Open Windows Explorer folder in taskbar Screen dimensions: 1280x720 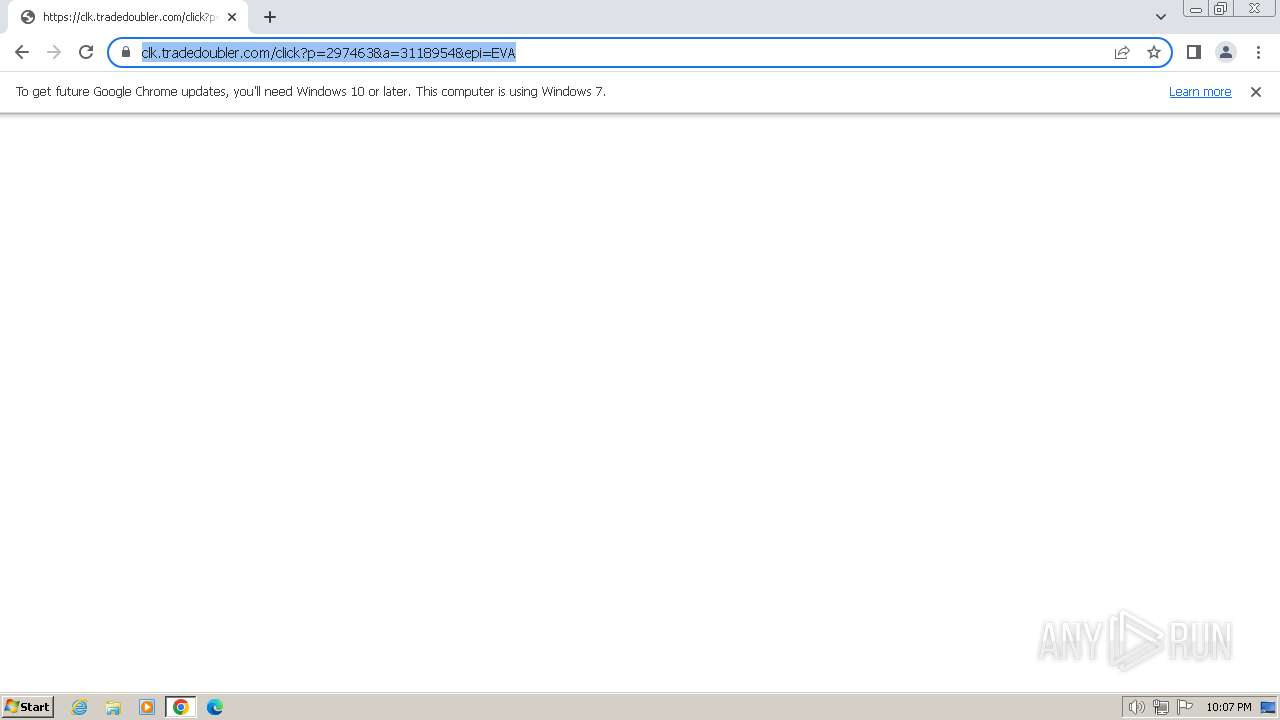[x=113, y=707]
